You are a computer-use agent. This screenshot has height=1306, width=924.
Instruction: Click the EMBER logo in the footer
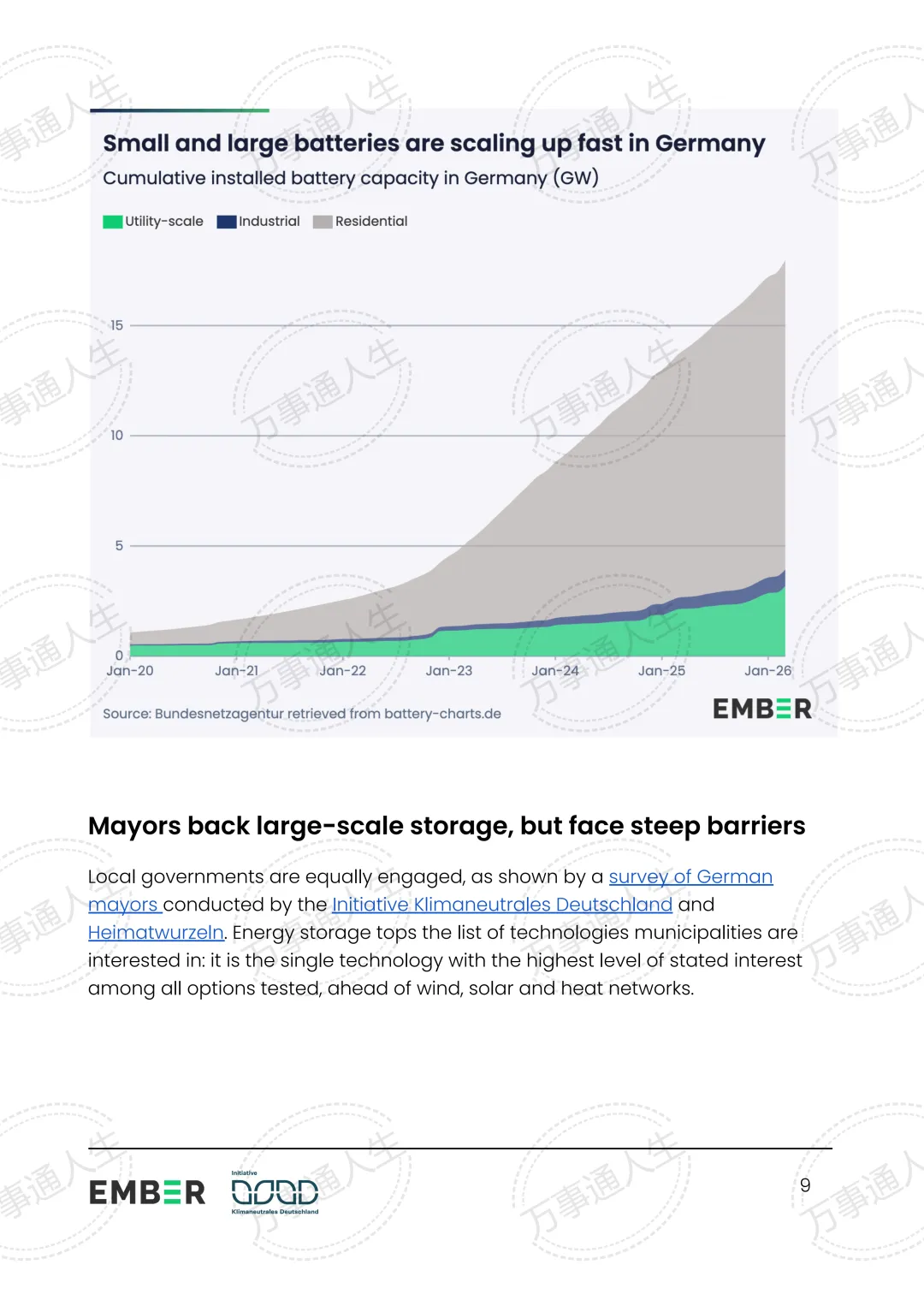click(147, 1192)
